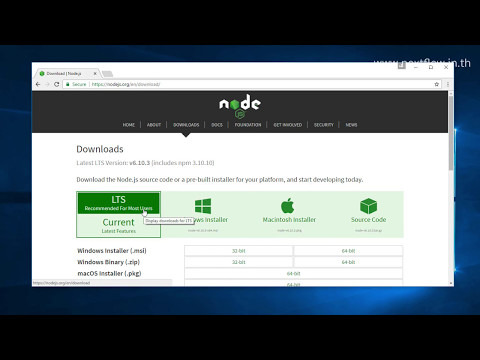The height and width of the screenshot is (360, 480).
Task: Open the DOCS nav item
Action: 217,125
